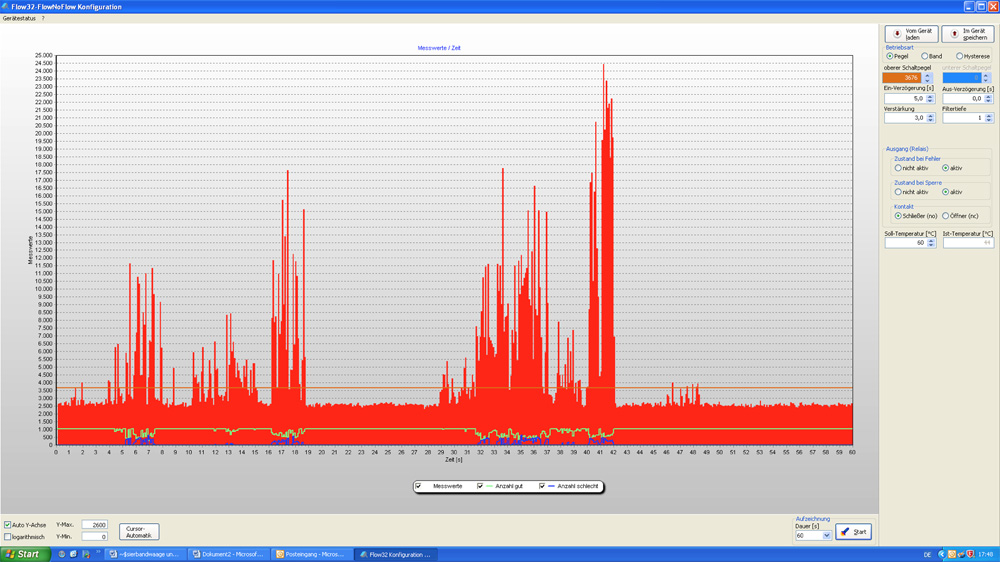Expand hidden system tray icons arrow
This screenshot has width=1000, height=562.
[941, 554]
